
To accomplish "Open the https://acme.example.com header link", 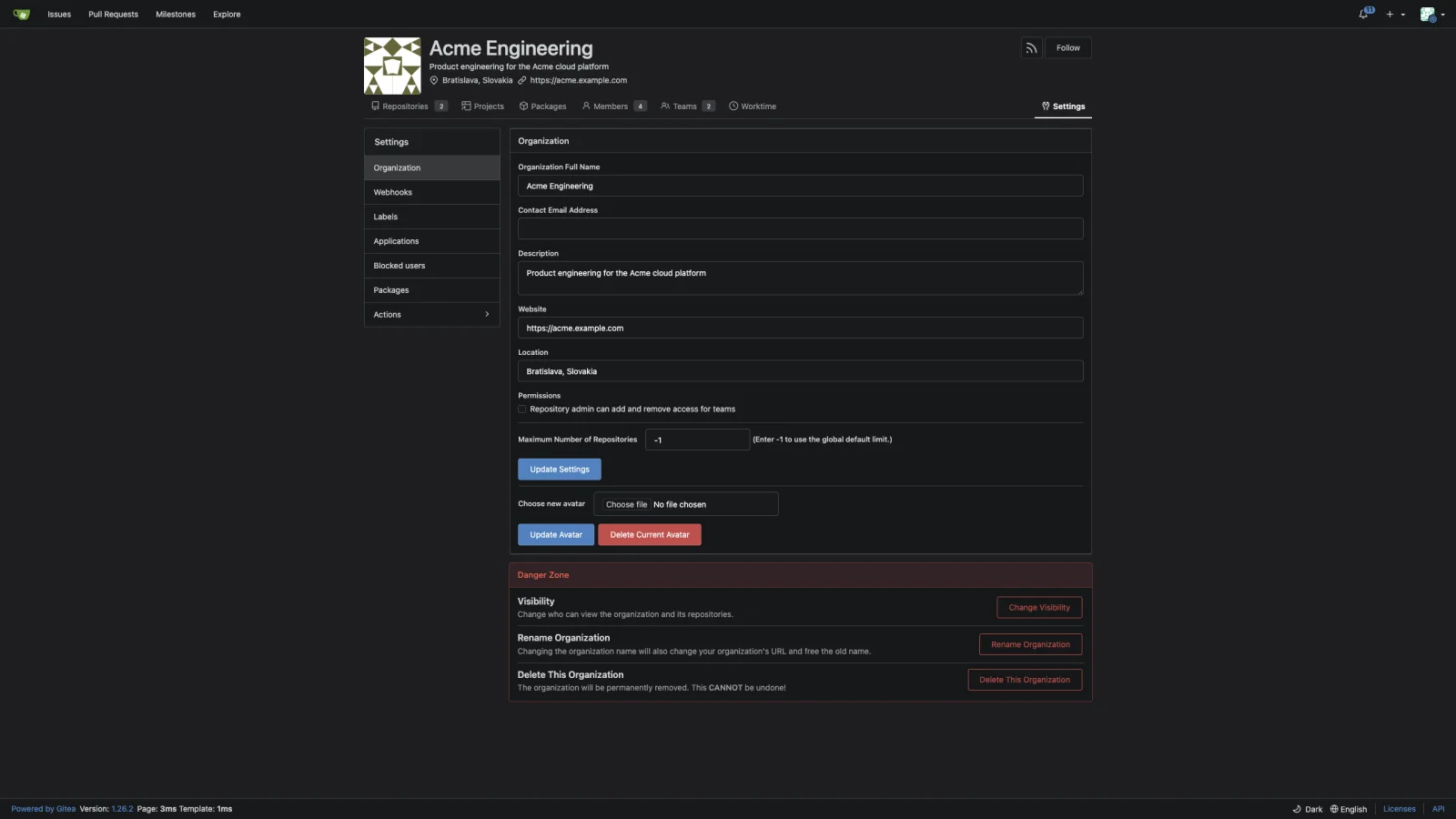I will [579, 81].
